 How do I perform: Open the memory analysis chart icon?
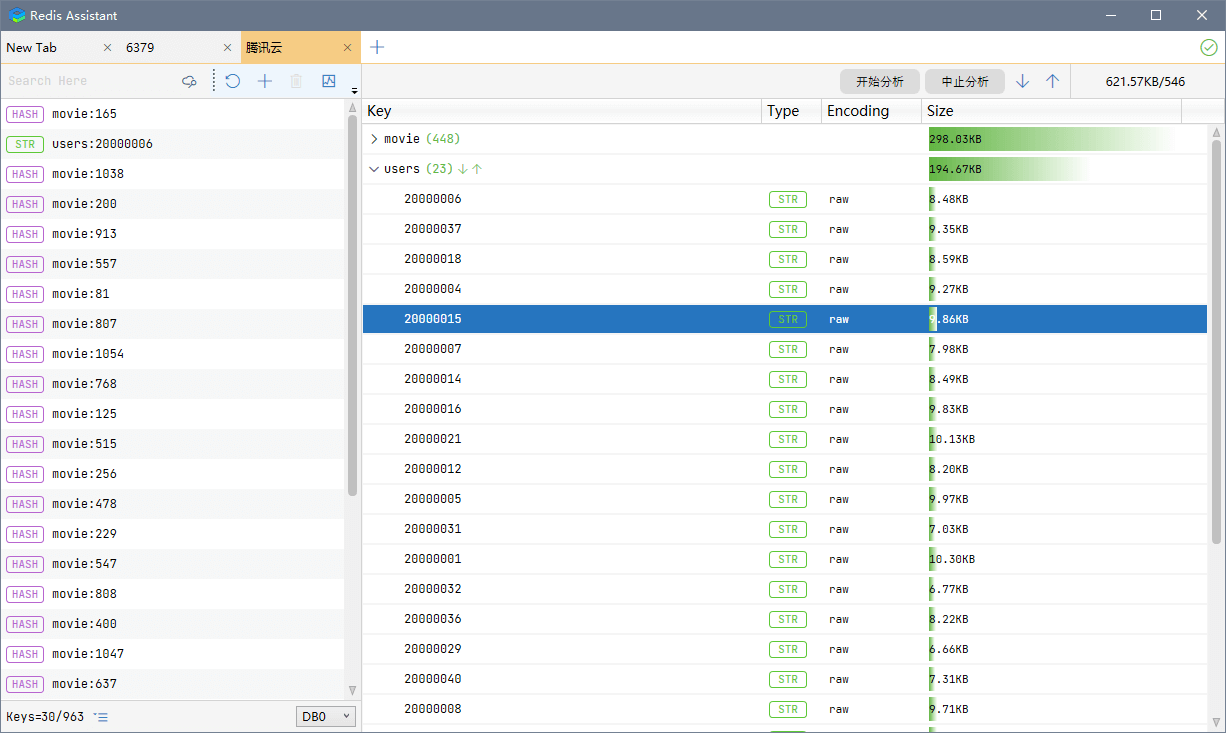[329, 81]
